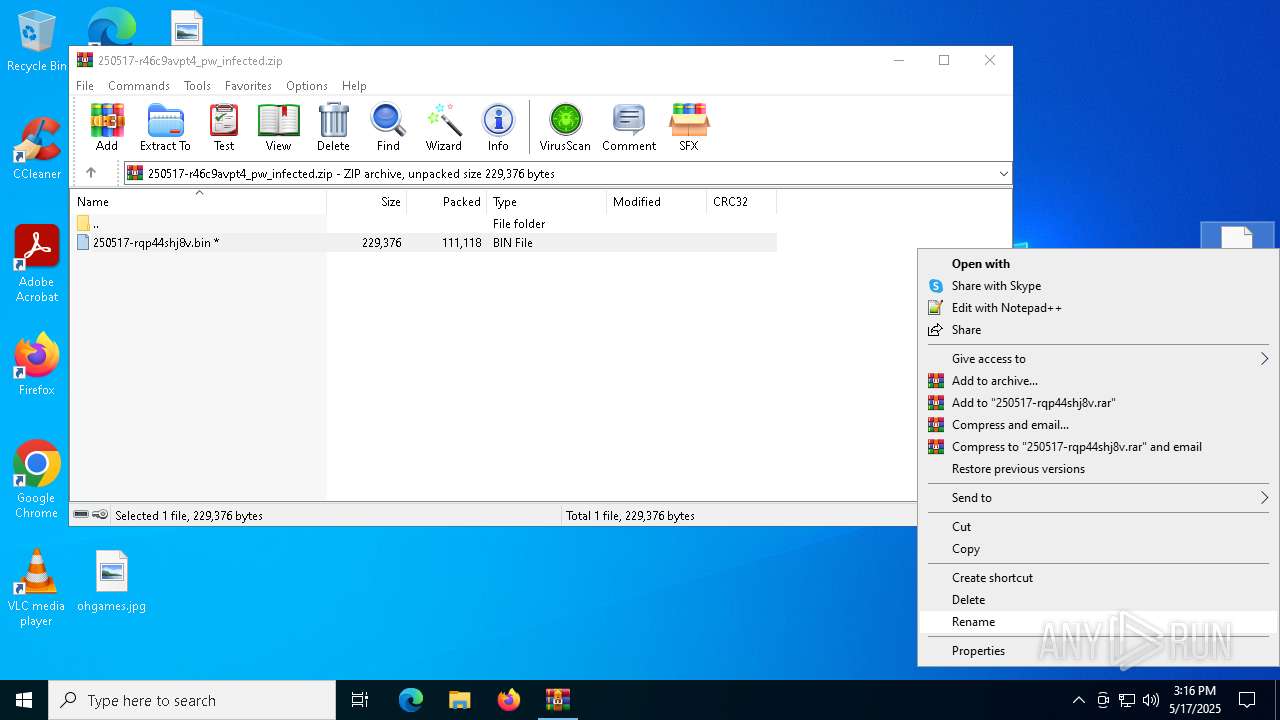Open the Windows Start menu
This screenshot has height=720, width=1280.
24,700
